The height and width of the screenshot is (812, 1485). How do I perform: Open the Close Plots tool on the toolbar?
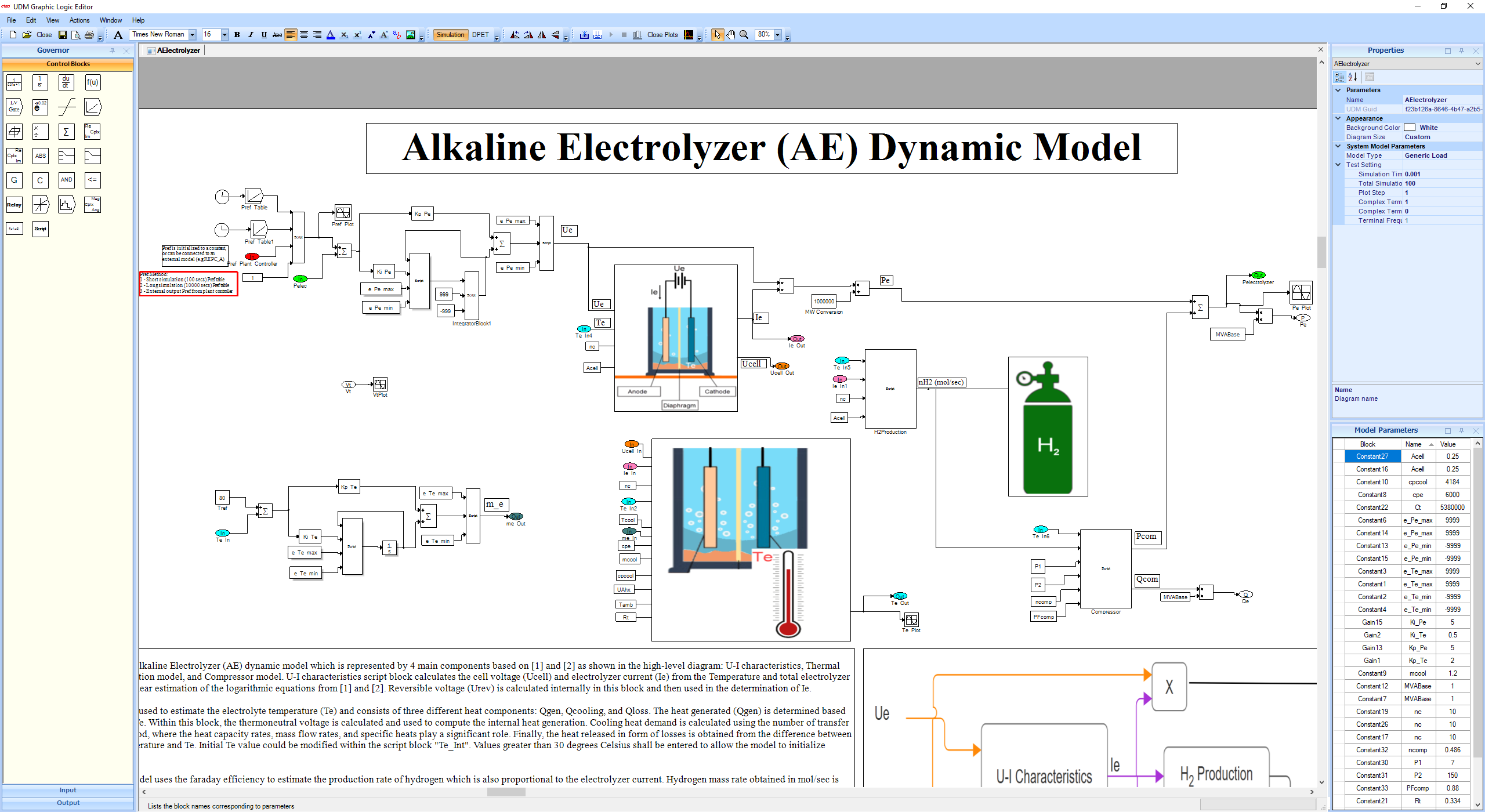tap(662, 35)
